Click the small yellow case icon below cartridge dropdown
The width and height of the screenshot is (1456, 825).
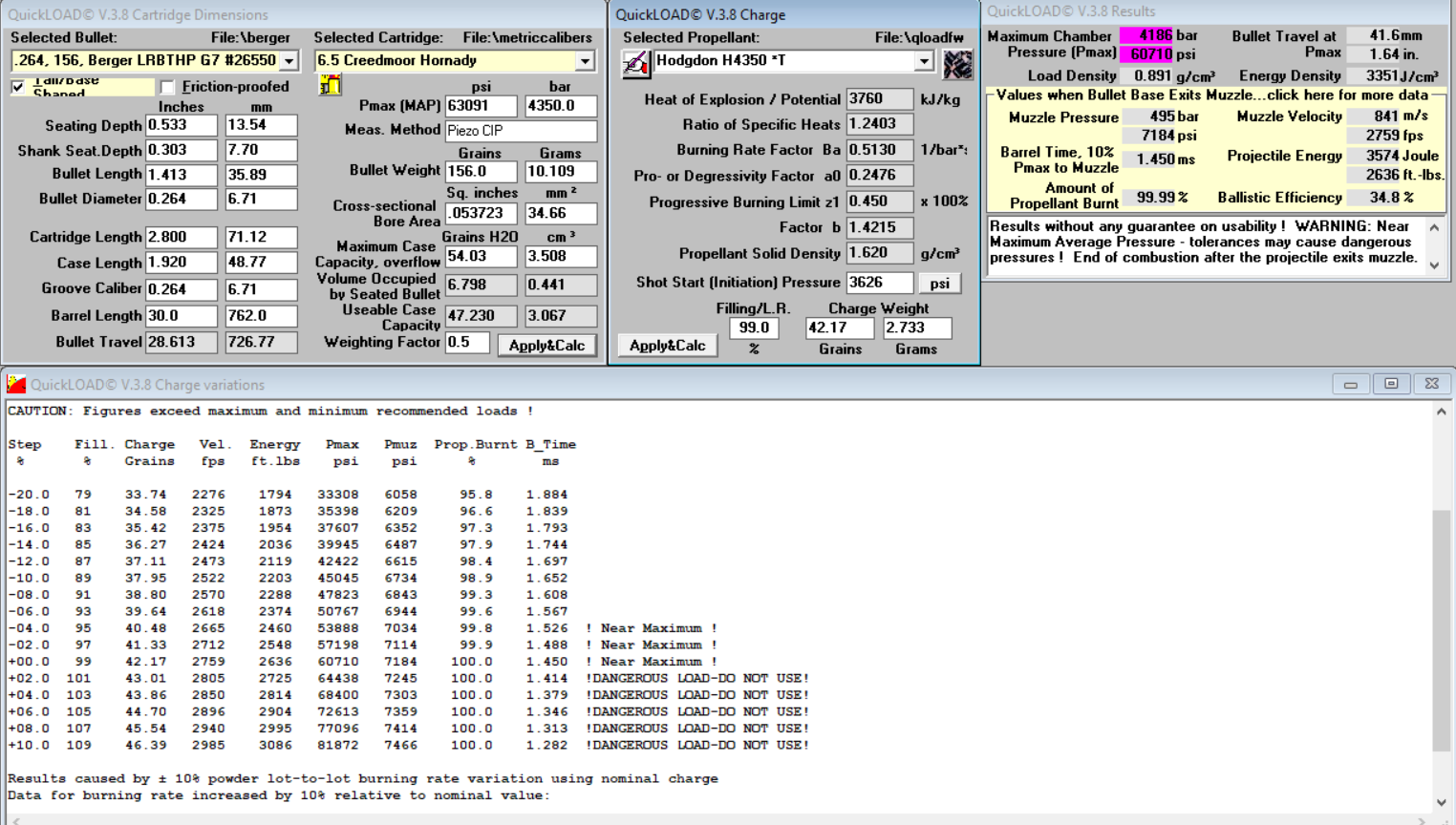(331, 85)
